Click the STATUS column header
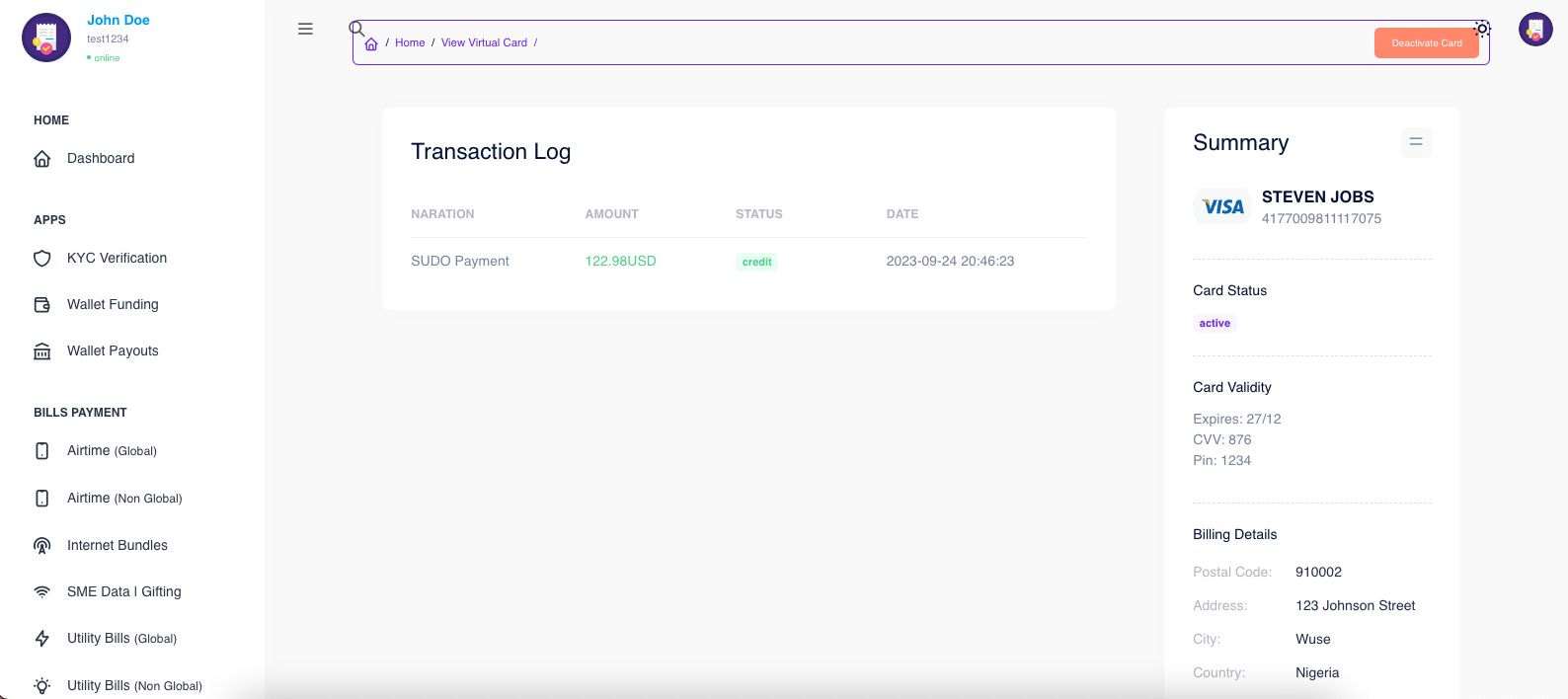1568x699 pixels. point(758,214)
